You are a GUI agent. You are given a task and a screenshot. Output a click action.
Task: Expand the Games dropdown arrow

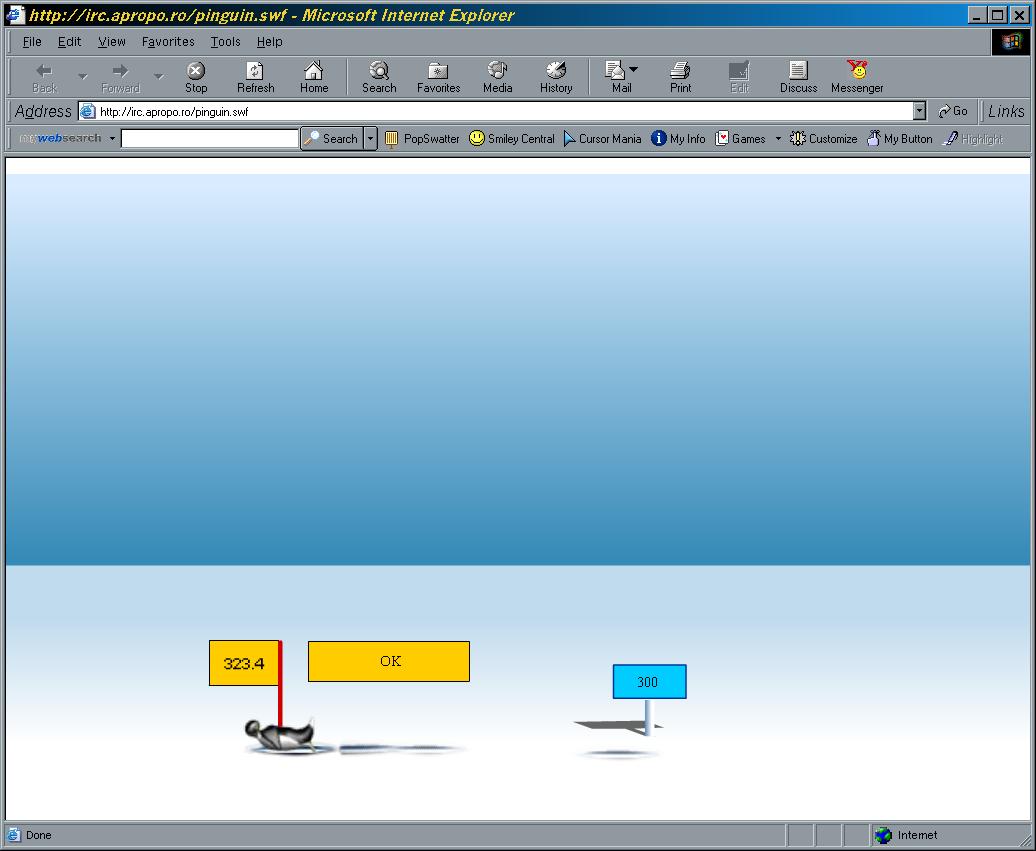pyautogui.click(x=778, y=139)
